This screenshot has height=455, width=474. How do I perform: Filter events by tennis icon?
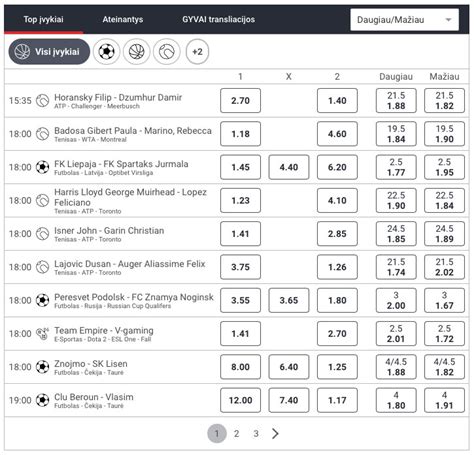tap(167, 52)
